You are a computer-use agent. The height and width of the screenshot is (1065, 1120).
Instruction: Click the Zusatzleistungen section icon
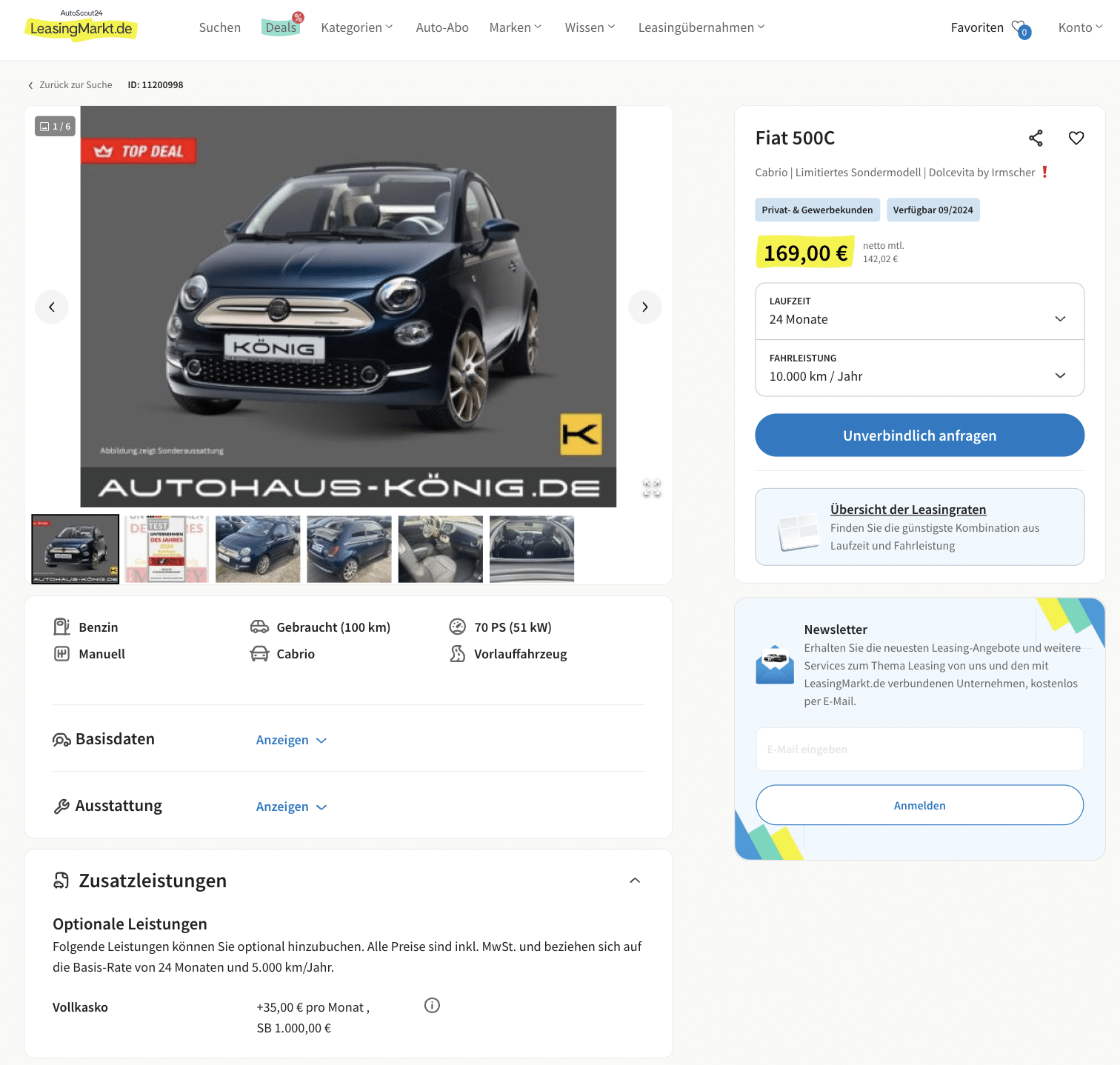pyautogui.click(x=61, y=880)
